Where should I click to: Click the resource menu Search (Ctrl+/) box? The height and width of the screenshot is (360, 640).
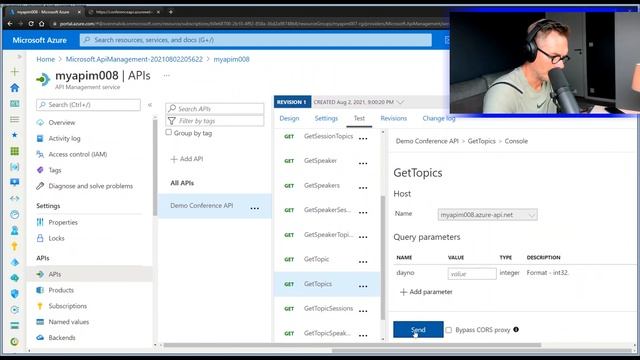(x=88, y=105)
